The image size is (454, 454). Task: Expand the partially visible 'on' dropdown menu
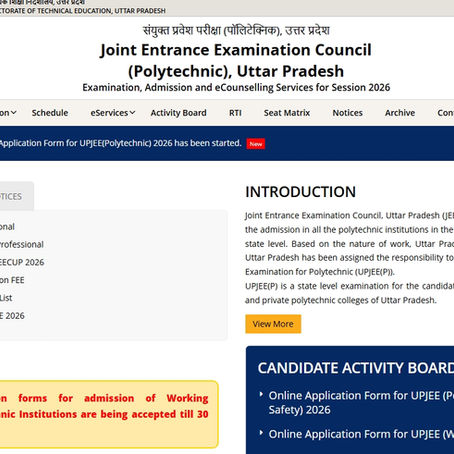pyautogui.click(x=8, y=113)
